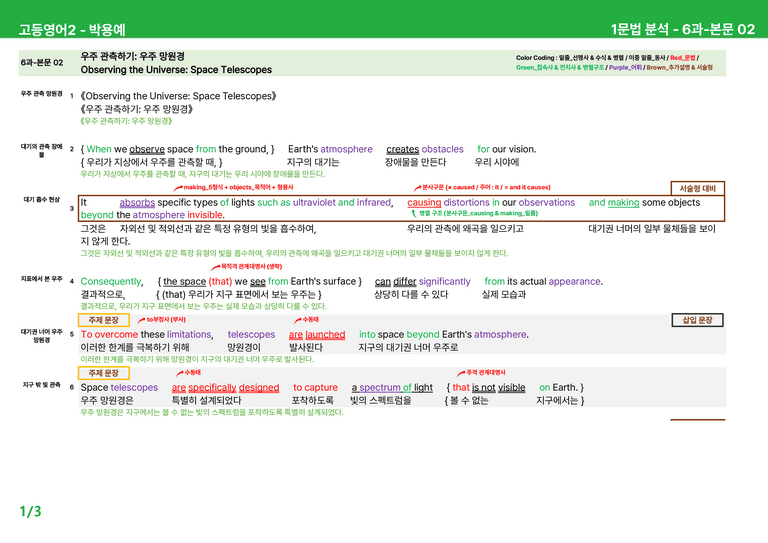Click the Korean phrase '지구의 대기권 너머 우주로'
Image resolution: width=768 pixels, height=543 pixels.
(x=408, y=348)
